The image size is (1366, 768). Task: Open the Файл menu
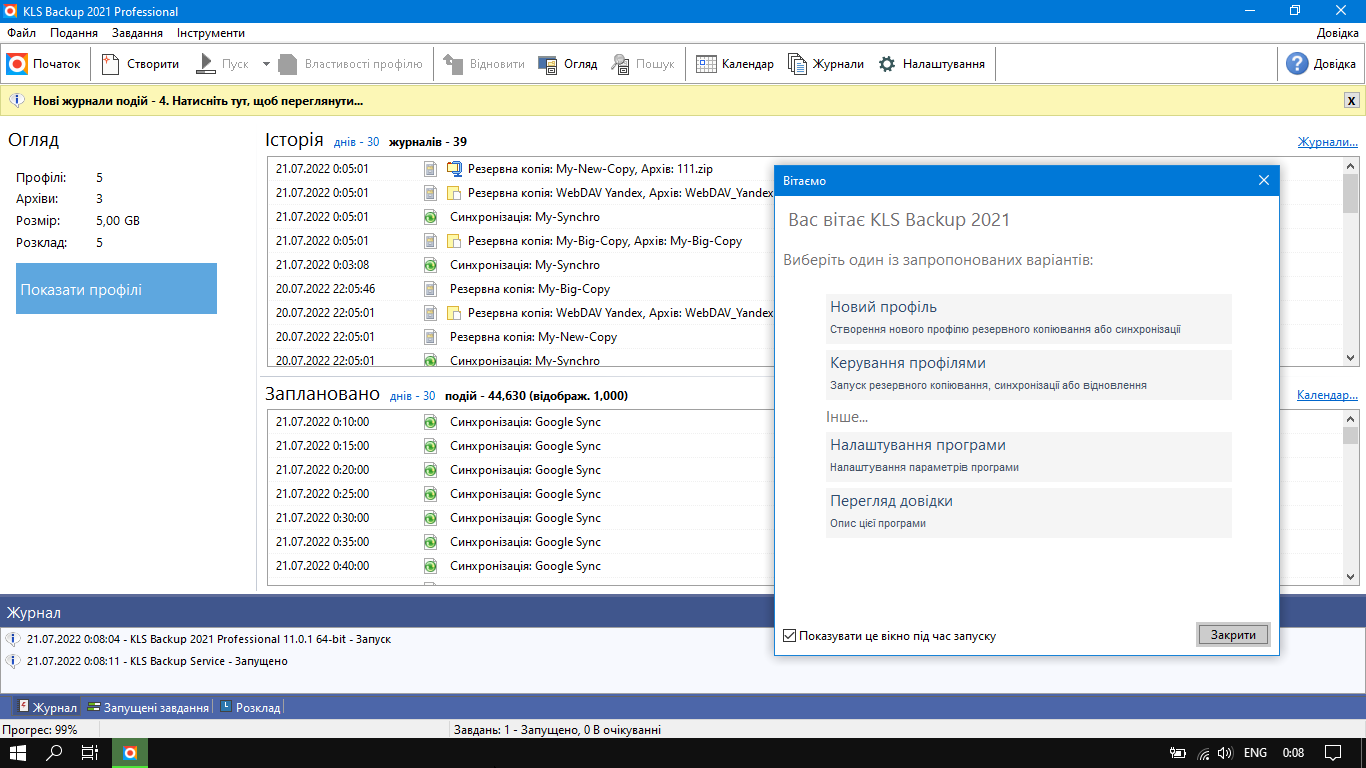point(21,33)
